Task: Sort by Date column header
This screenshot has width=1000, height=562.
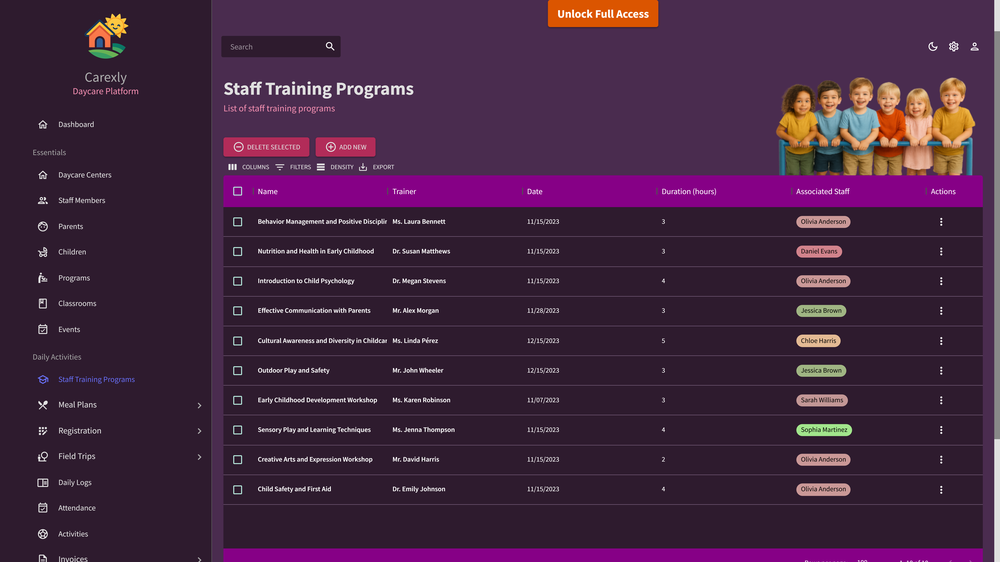Action: [x=534, y=191]
